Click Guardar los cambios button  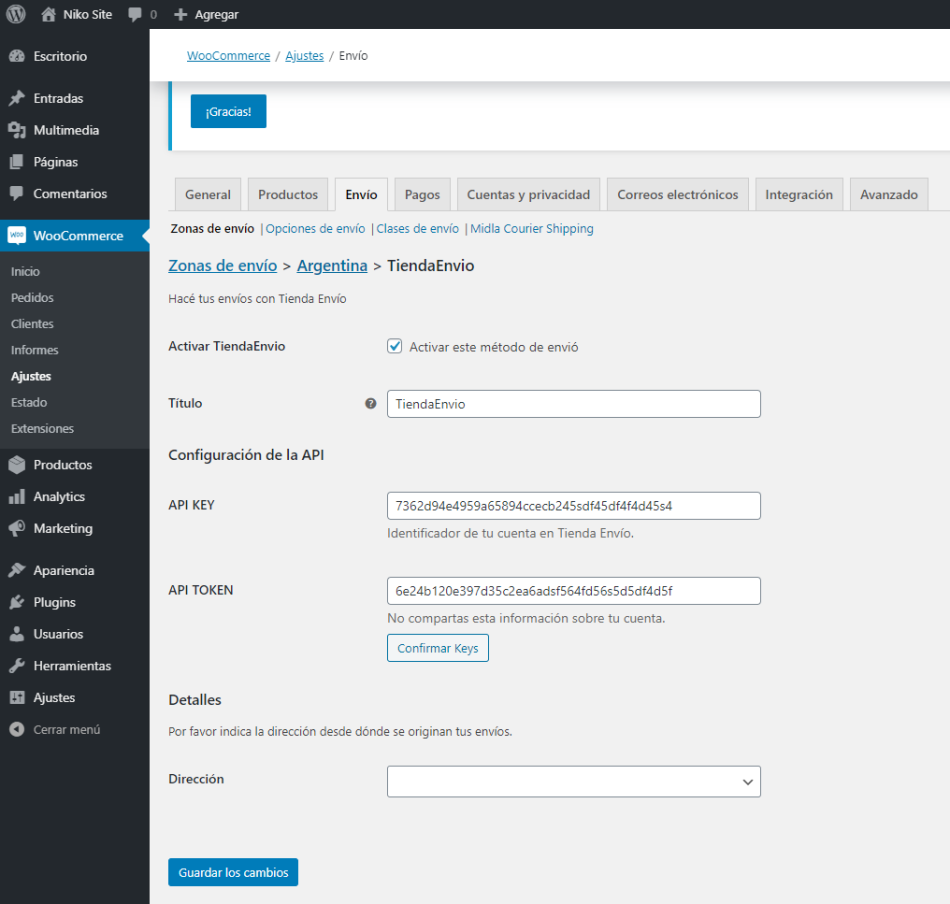[x=233, y=872]
